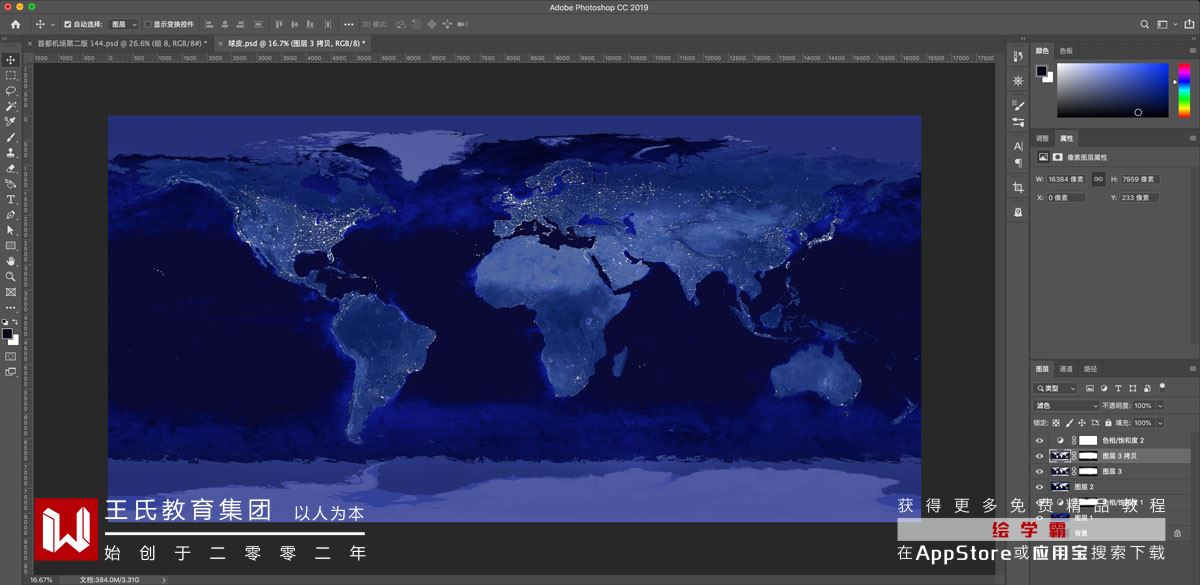This screenshot has height=585, width=1200.
Task: Click the Home icon in options bar
Action: (x=15, y=24)
